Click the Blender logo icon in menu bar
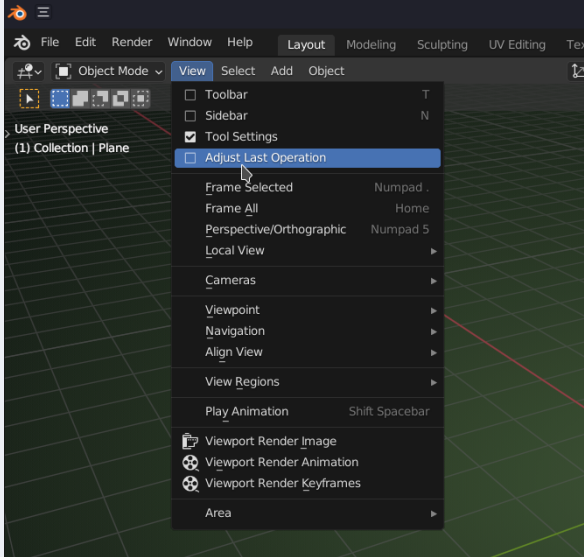The width and height of the screenshot is (584, 557). point(22,43)
